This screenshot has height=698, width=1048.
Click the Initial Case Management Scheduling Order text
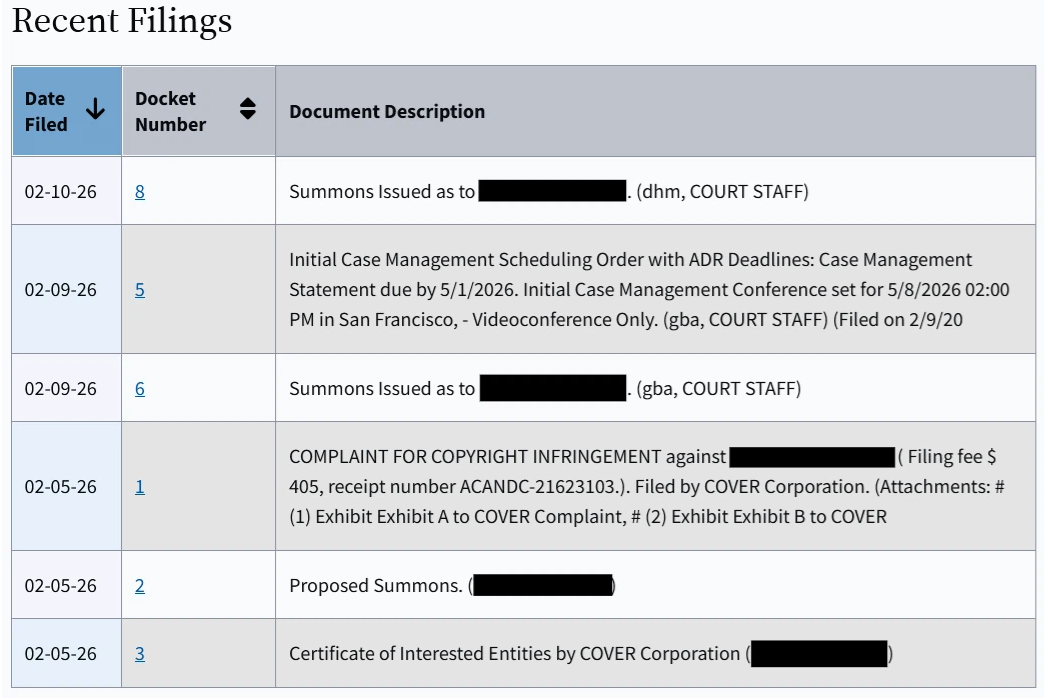pos(630,290)
